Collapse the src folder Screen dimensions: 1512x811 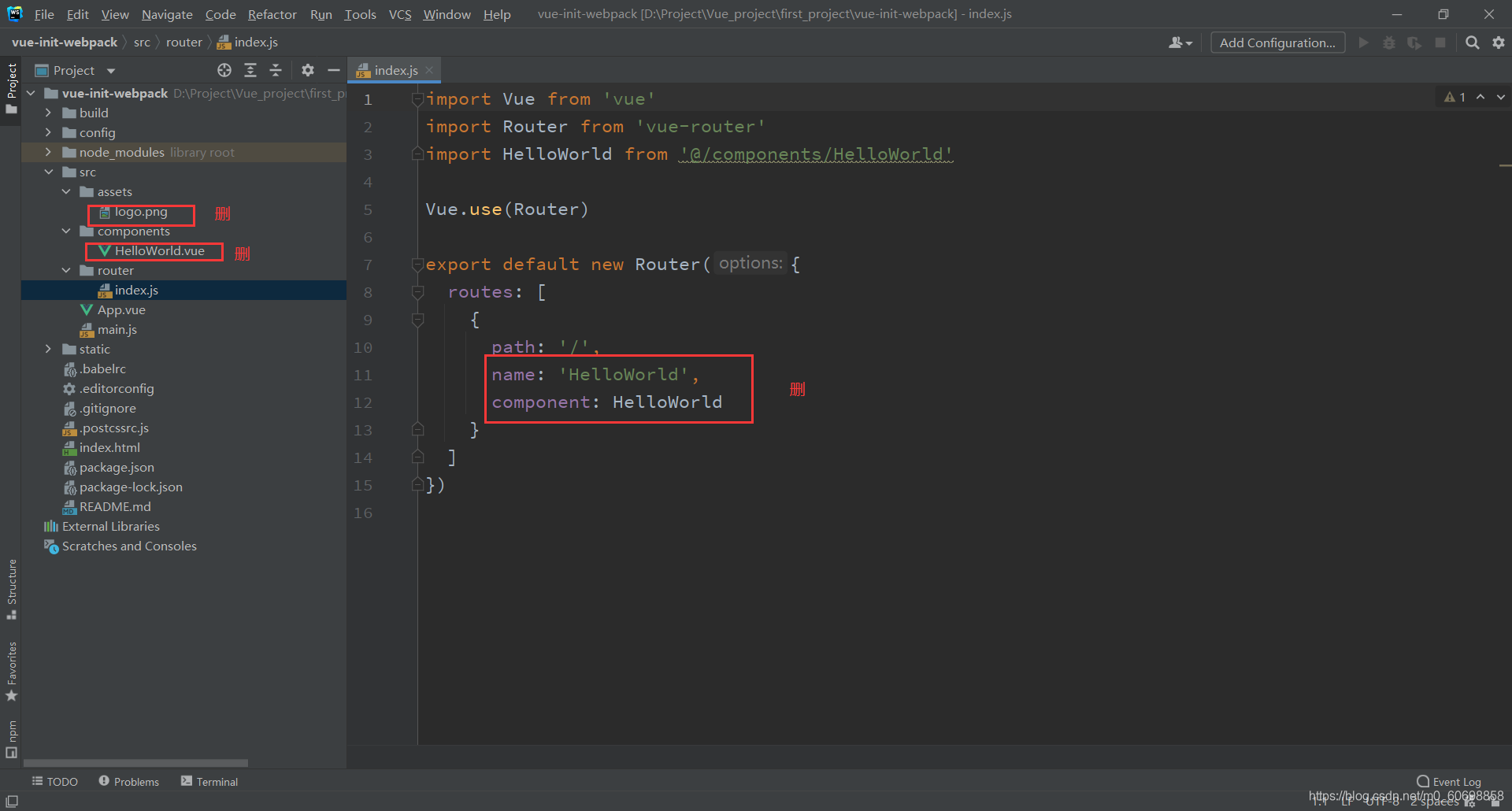click(x=50, y=172)
